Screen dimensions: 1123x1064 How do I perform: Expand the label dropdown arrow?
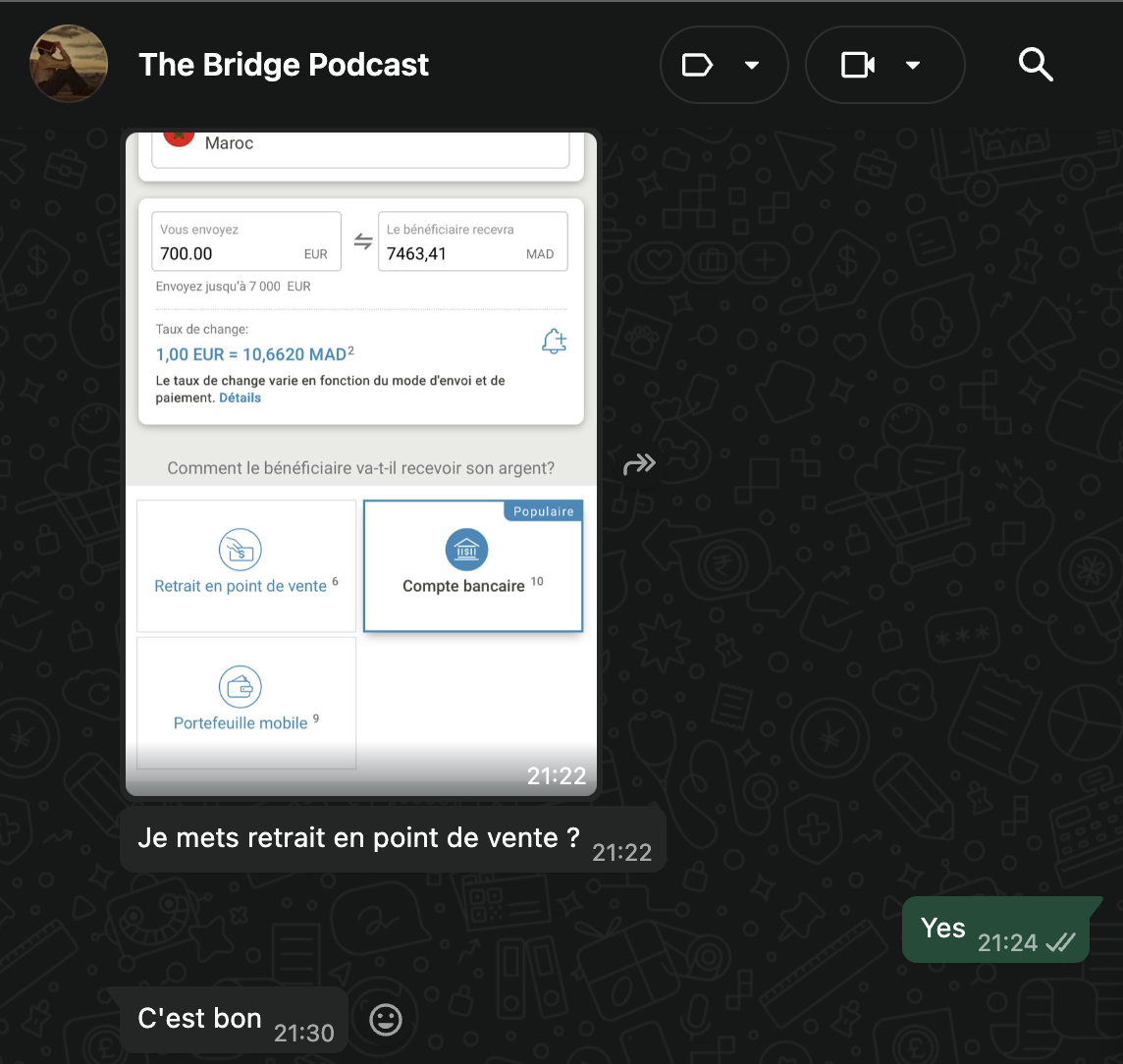(751, 65)
